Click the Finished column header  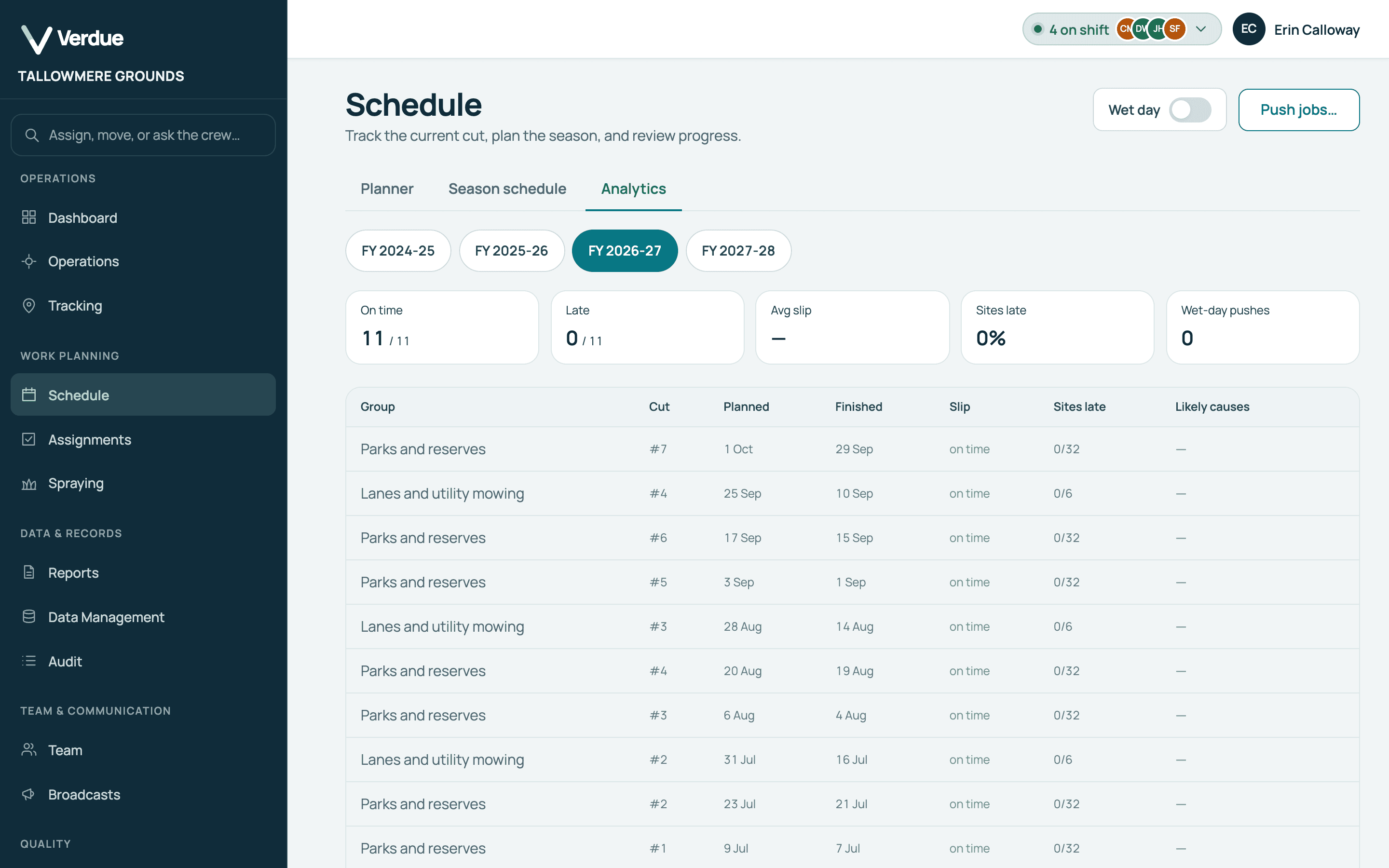tap(858, 407)
